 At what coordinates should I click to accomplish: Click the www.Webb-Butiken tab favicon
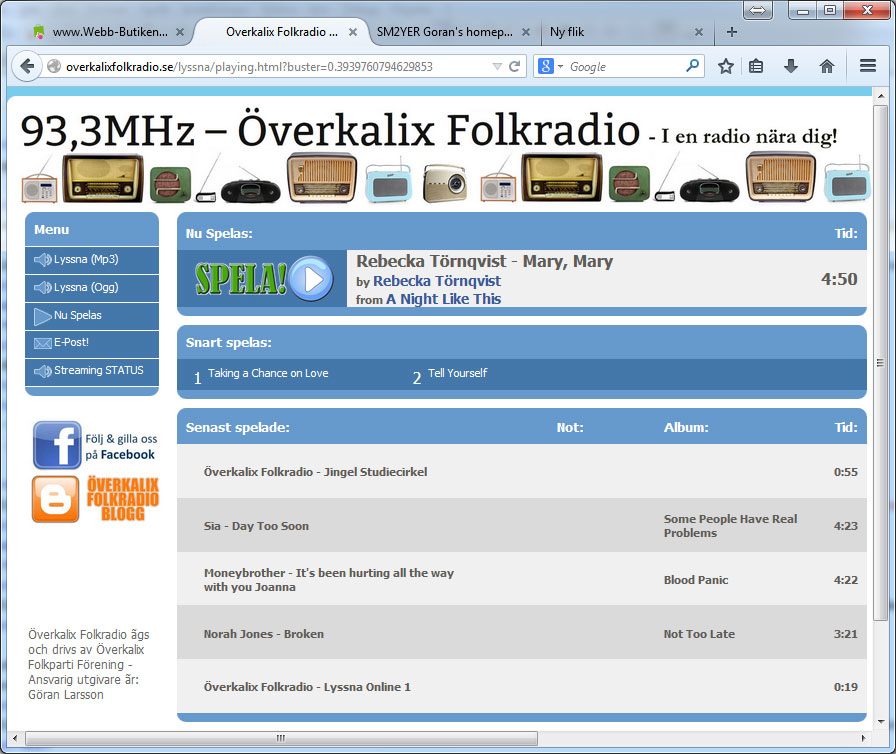tap(39, 32)
